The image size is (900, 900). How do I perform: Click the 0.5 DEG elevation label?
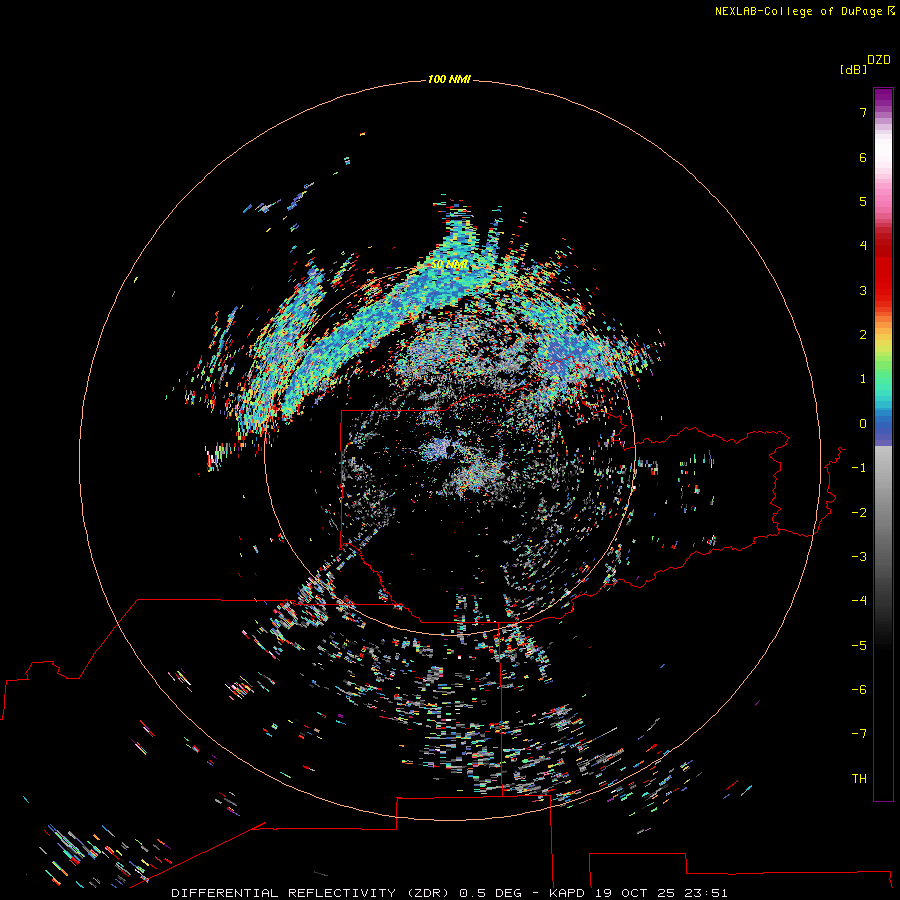click(x=490, y=893)
